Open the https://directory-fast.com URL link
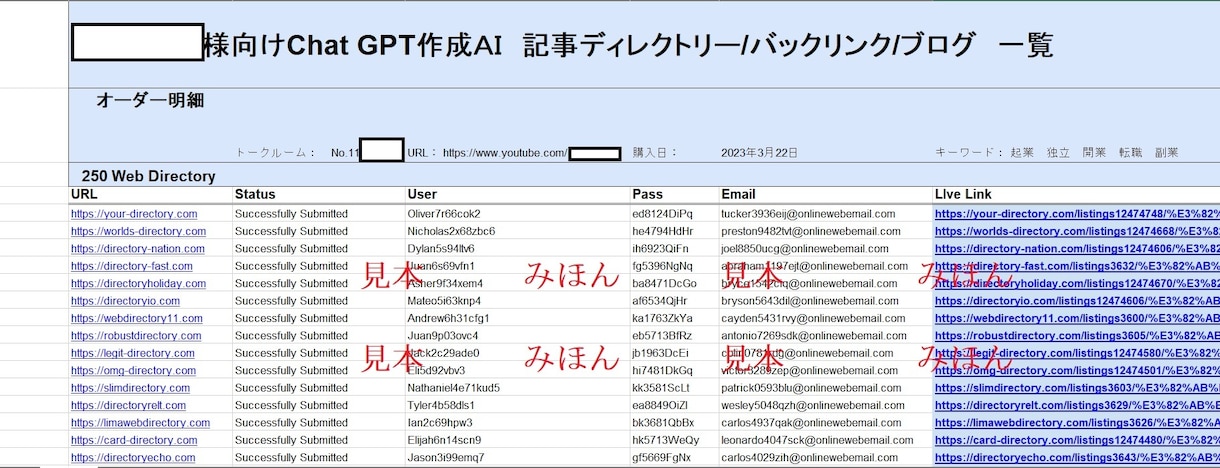 point(131,266)
